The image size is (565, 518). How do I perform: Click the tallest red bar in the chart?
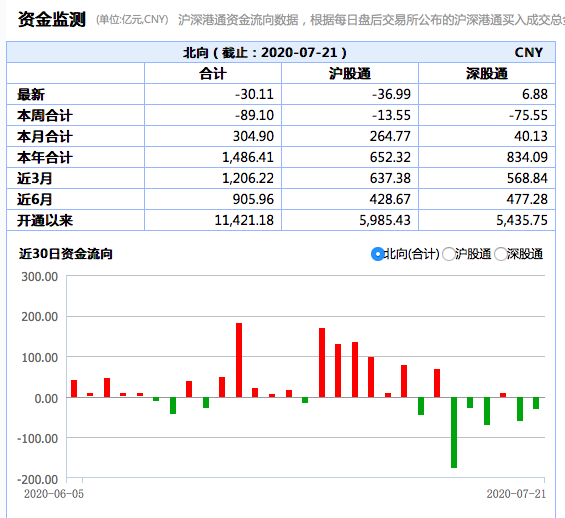click(239, 360)
